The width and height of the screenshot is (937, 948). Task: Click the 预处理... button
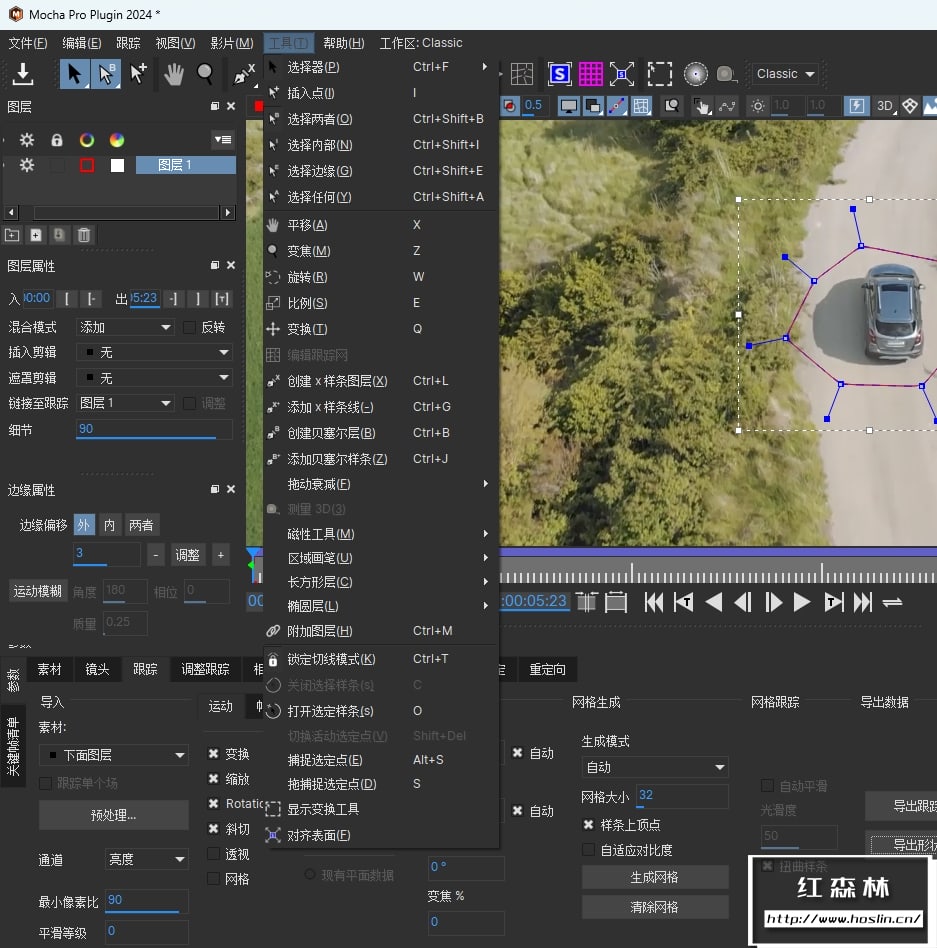113,815
